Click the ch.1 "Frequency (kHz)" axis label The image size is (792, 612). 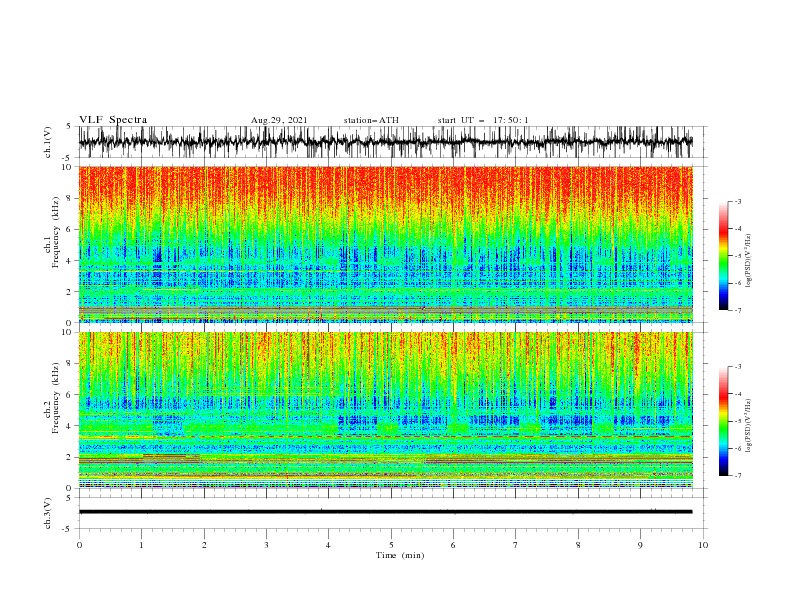click(56, 233)
